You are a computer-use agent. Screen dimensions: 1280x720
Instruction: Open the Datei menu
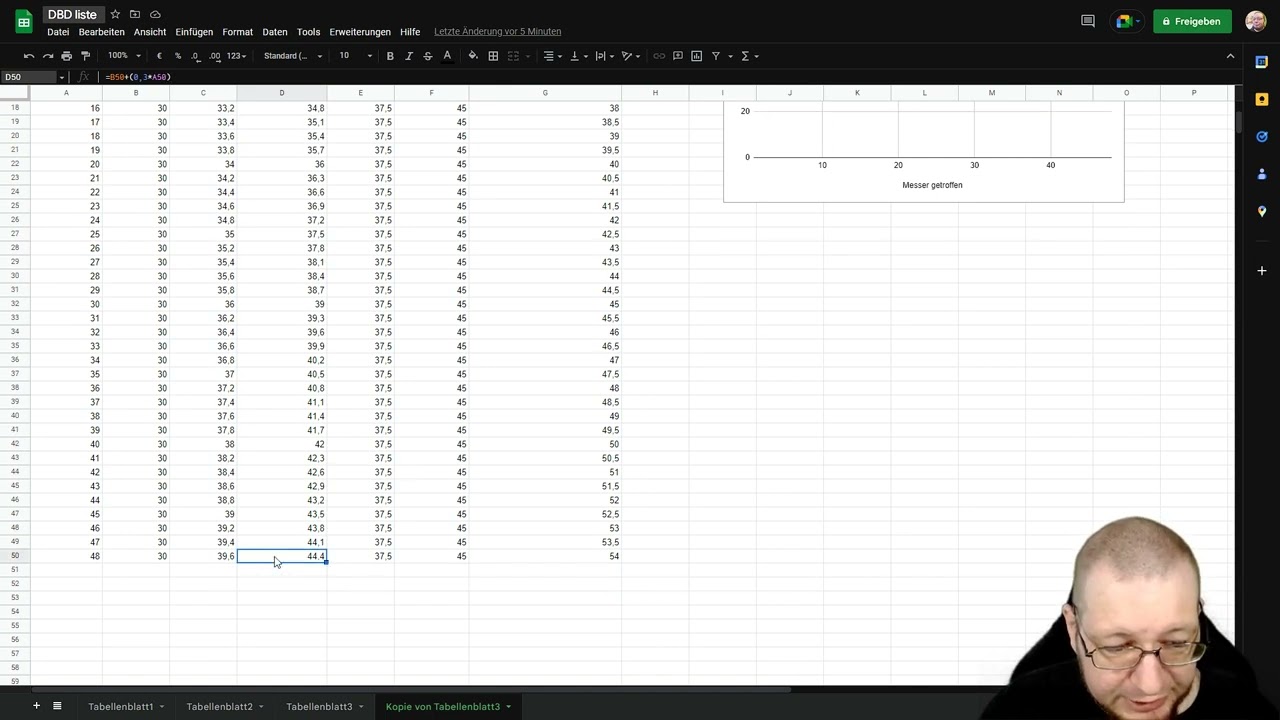tap(58, 32)
